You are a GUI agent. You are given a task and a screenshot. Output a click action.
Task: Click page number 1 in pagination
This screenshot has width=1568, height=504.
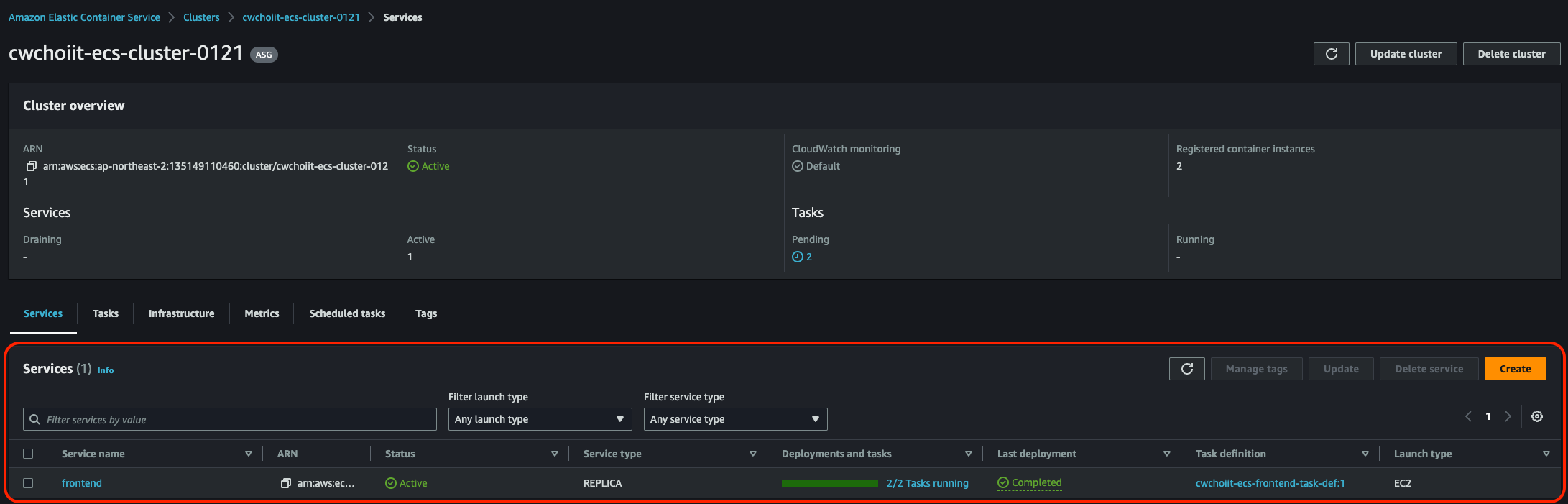(1488, 416)
